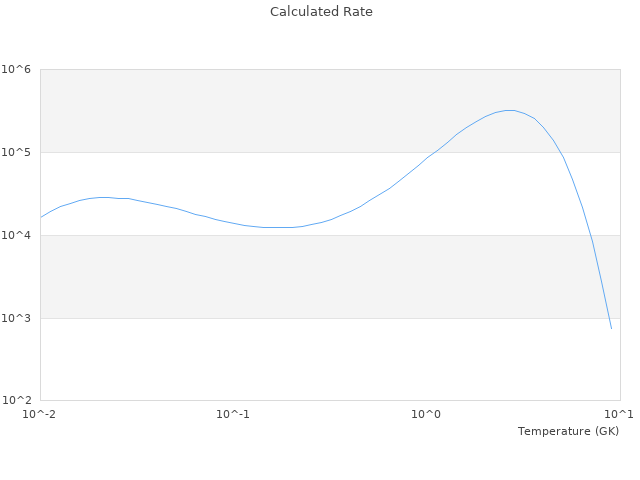Click the "Calculated Rate" chart title
Viewport: 640px width, 480px height.
[320, 12]
